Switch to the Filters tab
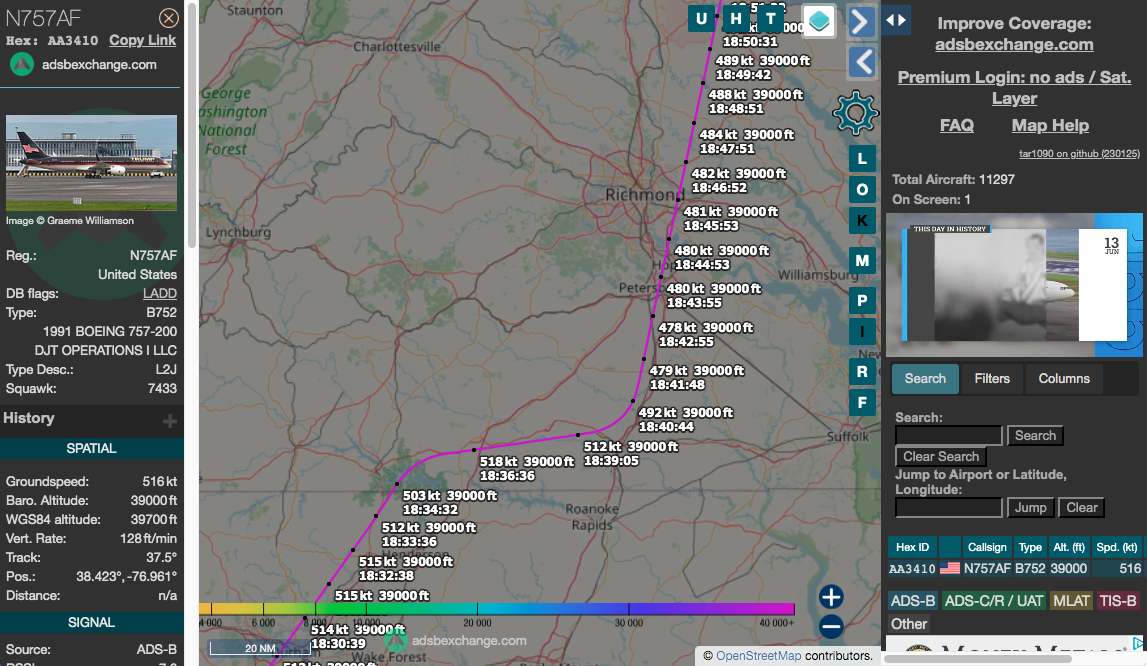This screenshot has height=666, width=1147. (992, 379)
